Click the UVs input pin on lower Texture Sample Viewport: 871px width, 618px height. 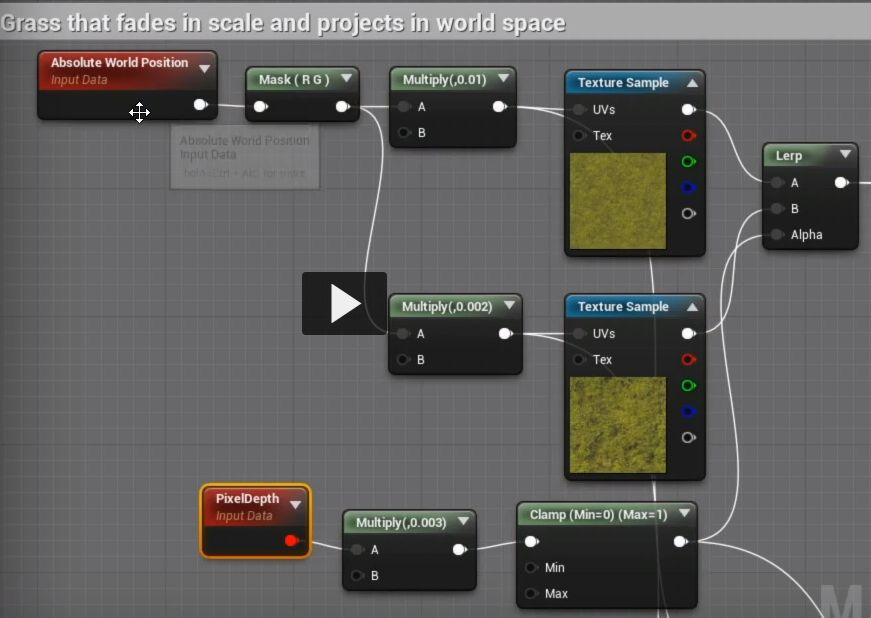pos(579,333)
